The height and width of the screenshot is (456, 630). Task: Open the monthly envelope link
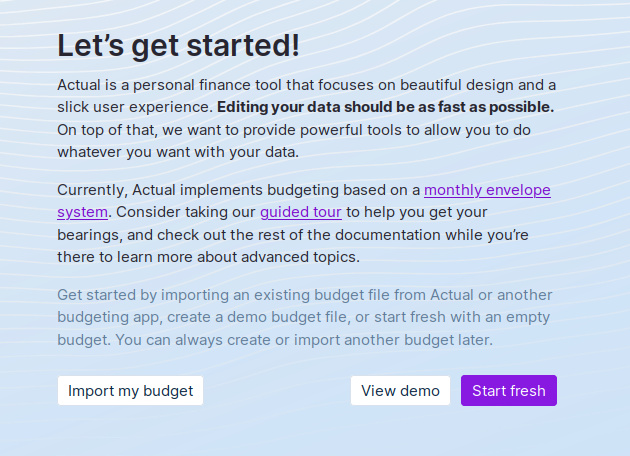(487, 189)
